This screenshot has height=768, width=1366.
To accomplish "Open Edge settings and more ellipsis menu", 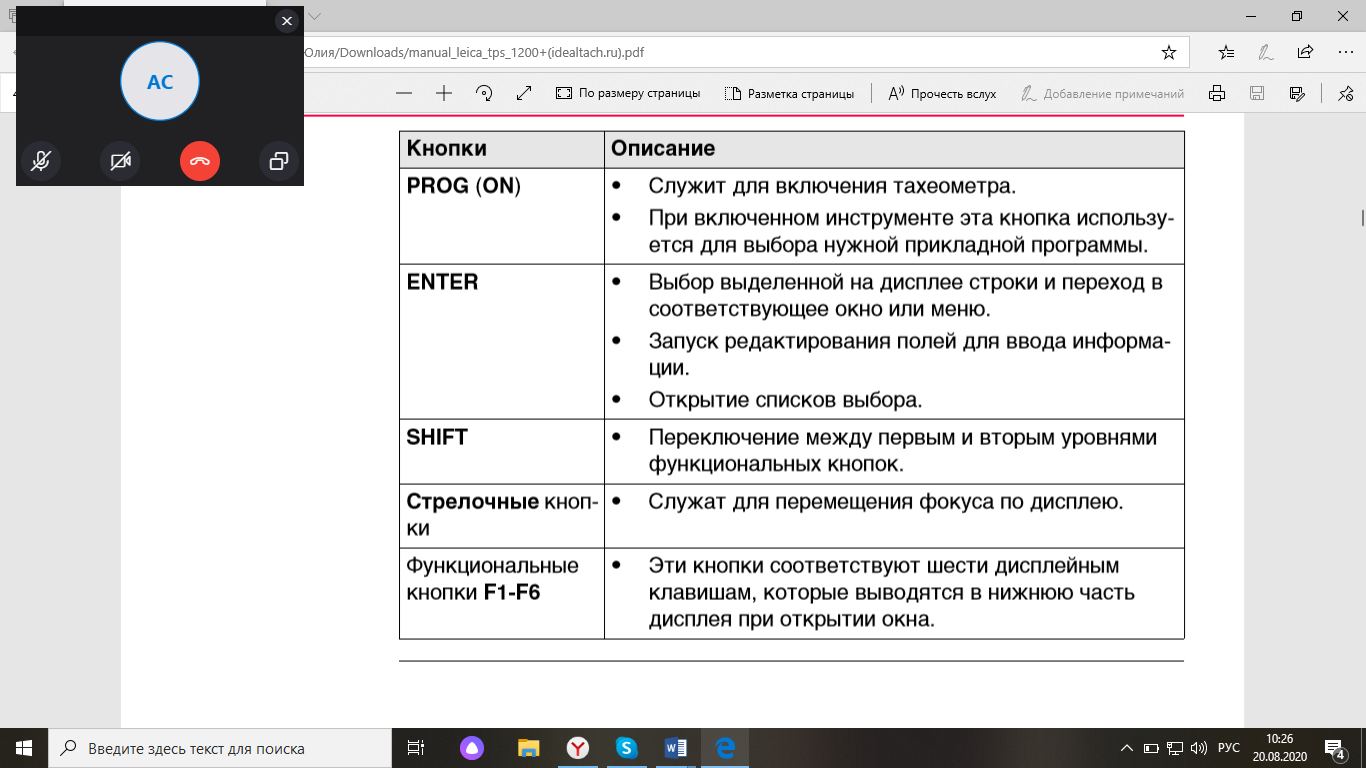I will click(1344, 52).
